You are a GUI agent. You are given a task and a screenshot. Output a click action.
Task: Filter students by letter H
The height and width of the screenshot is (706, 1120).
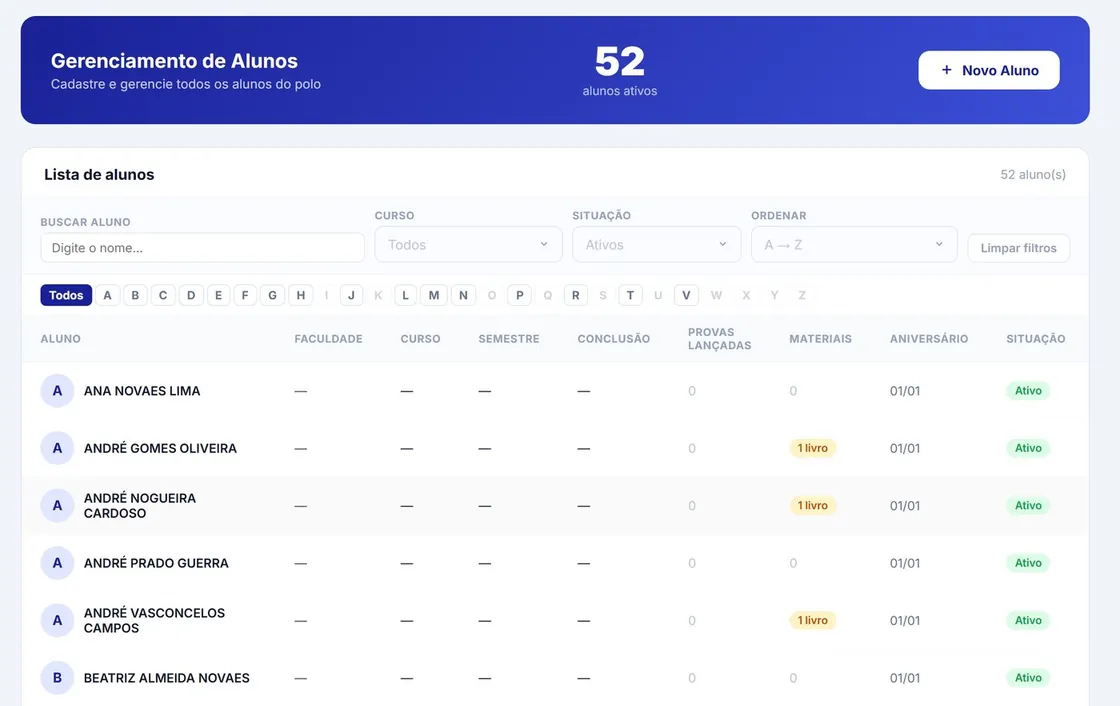(301, 295)
